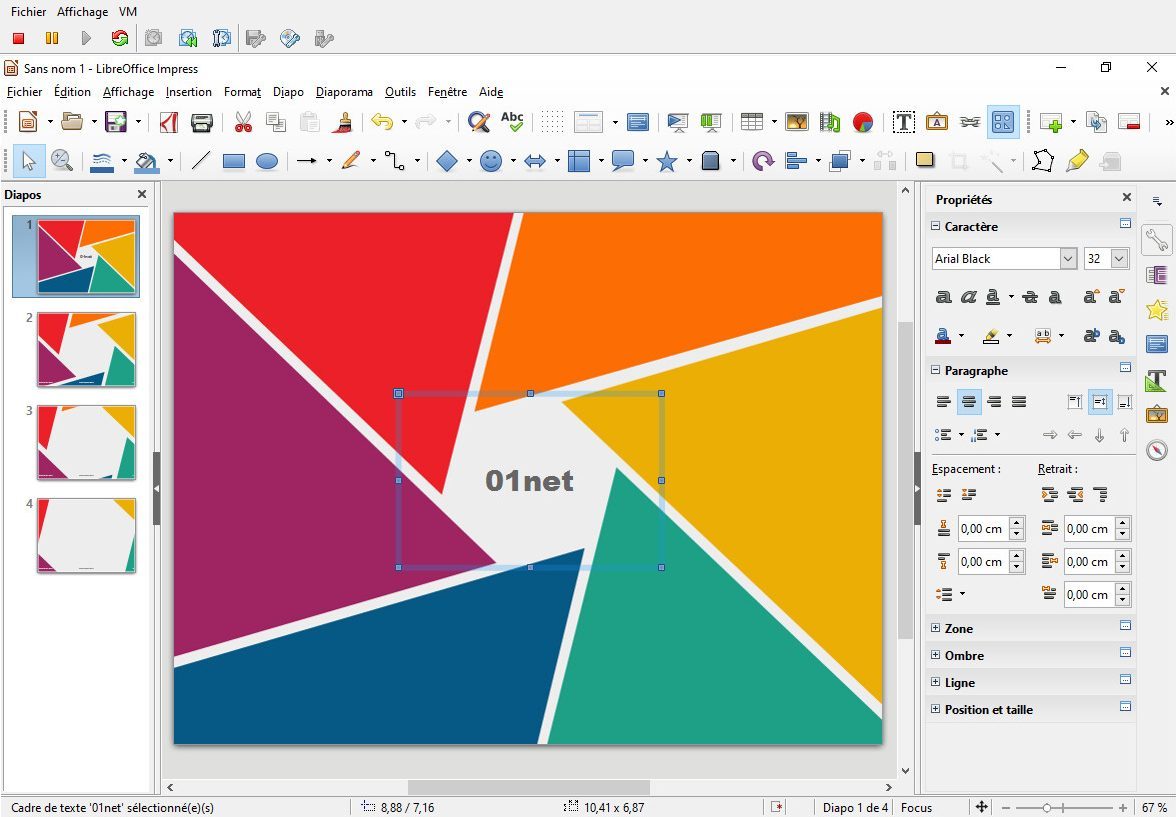Open the Arial Black font name dropdown
The image size is (1176, 817).
point(1068,259)
